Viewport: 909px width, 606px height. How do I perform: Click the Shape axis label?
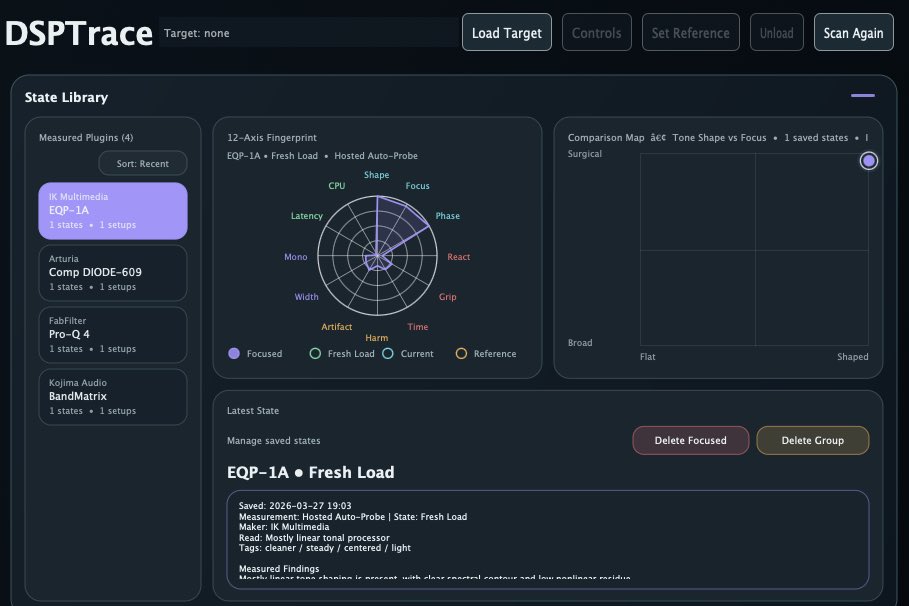click(x=377, y=175)
